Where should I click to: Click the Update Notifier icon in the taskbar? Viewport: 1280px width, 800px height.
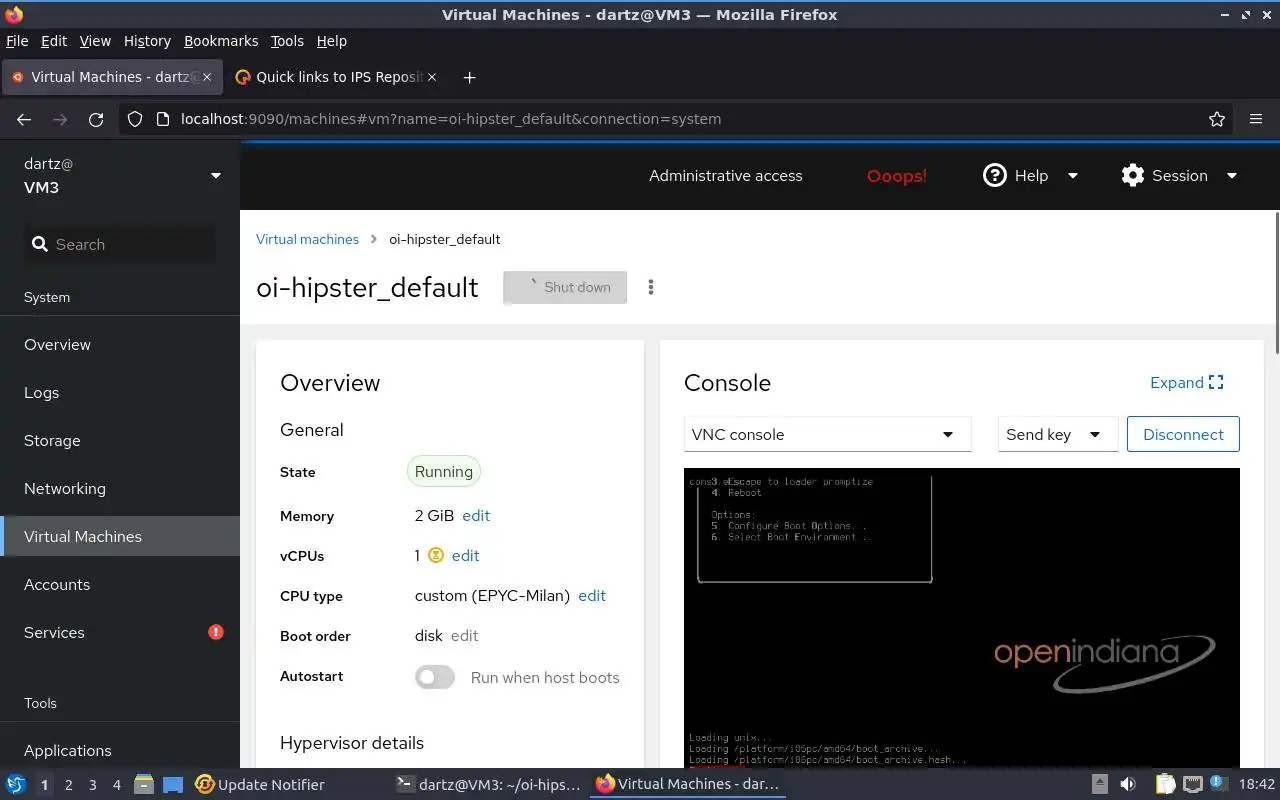point(205,784)
